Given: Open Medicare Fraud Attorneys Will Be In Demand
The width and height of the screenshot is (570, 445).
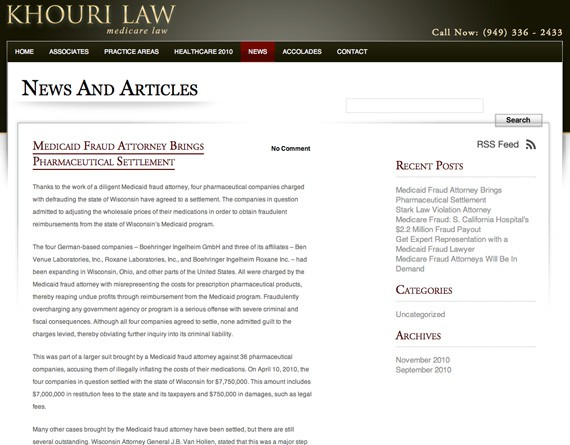Looking at the screenshot, I should [x=456, y=264].
